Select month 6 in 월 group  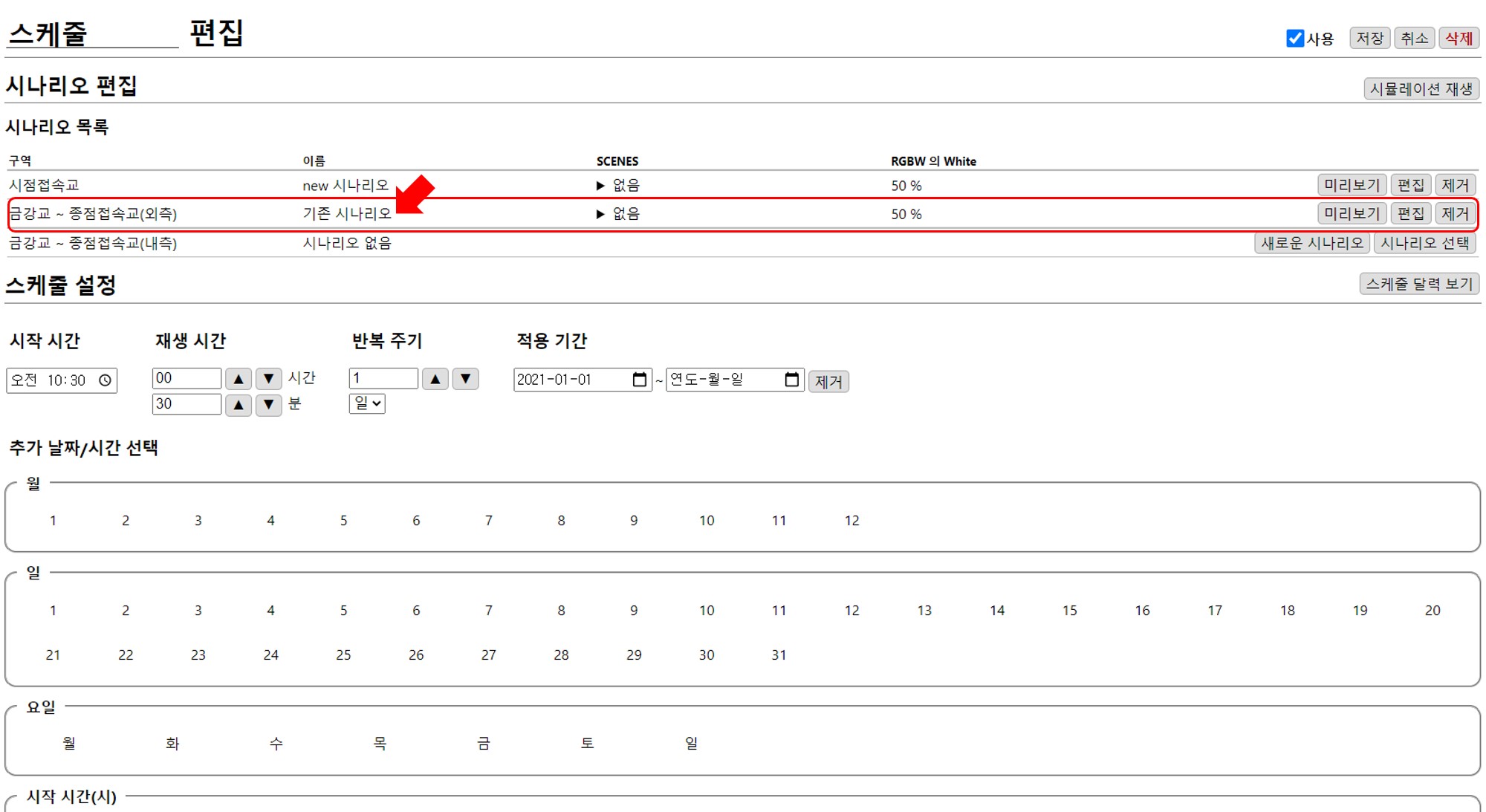click(x=416, y=521)
